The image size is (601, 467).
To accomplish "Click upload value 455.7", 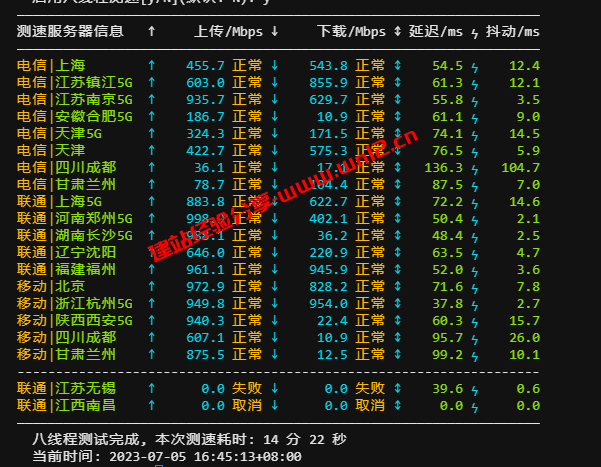I will click(205, 66).
